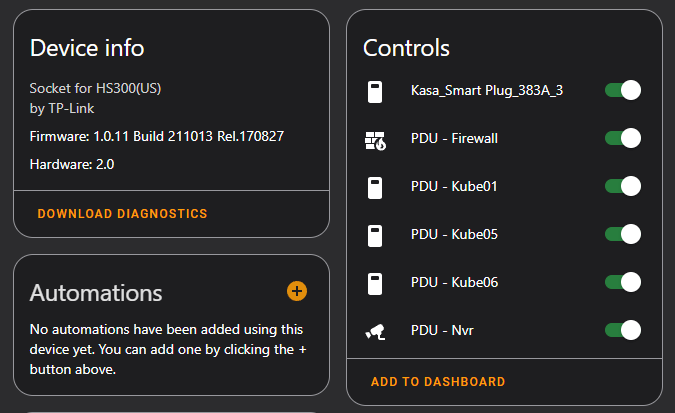
Task: Select the PDU - Kube01 entity name
Action: (x=454, y=186)
